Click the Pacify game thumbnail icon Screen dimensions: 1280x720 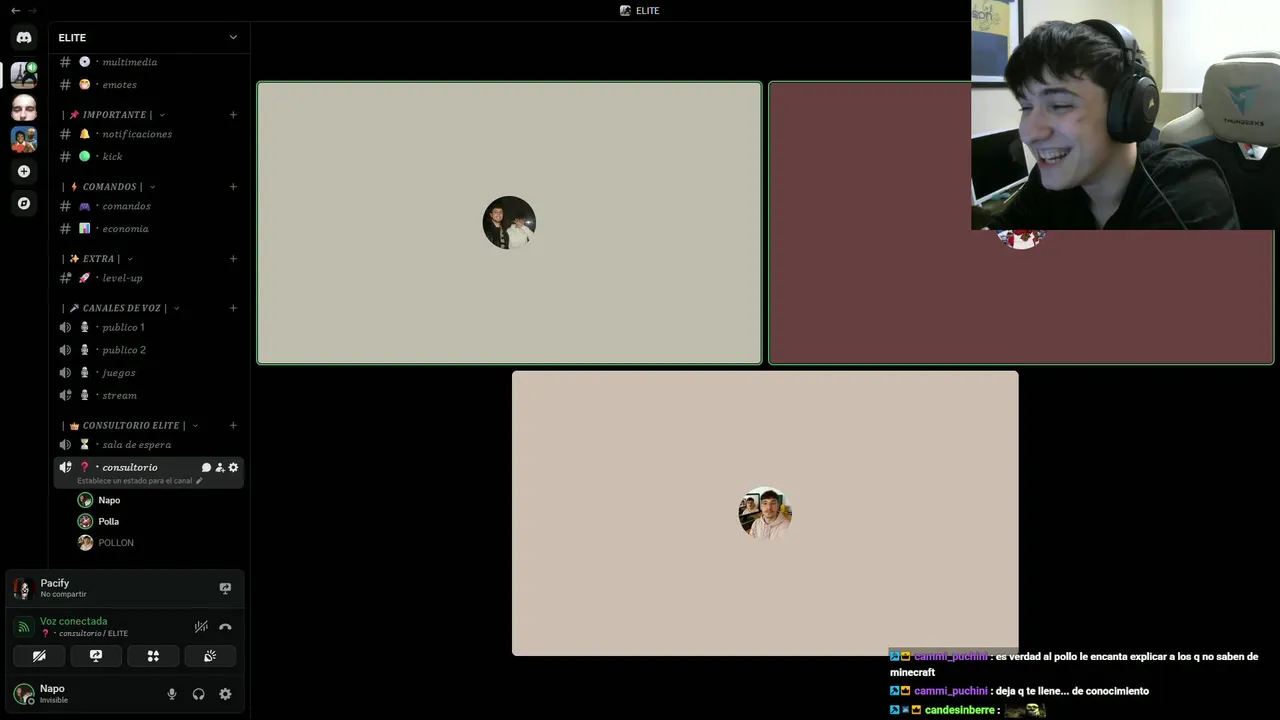tap(23, 588)
